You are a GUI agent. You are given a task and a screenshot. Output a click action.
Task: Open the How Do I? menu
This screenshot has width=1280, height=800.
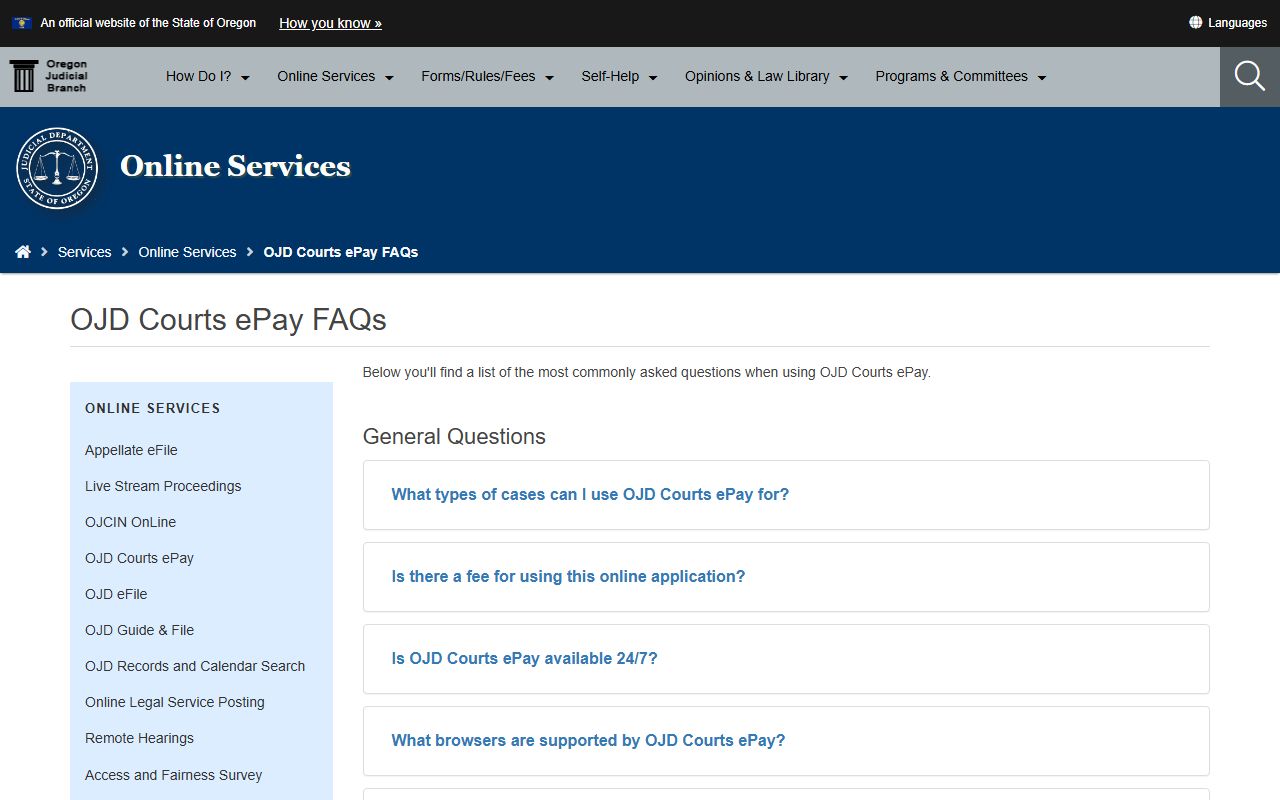(x=208, y=76)
